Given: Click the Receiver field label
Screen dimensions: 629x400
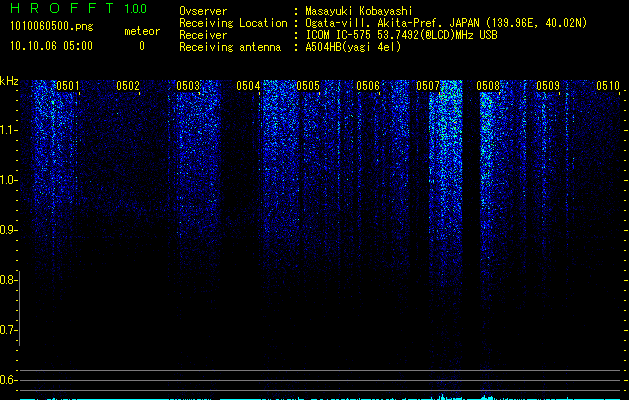Looking at the screenshot, I should [x=203, y=35].
